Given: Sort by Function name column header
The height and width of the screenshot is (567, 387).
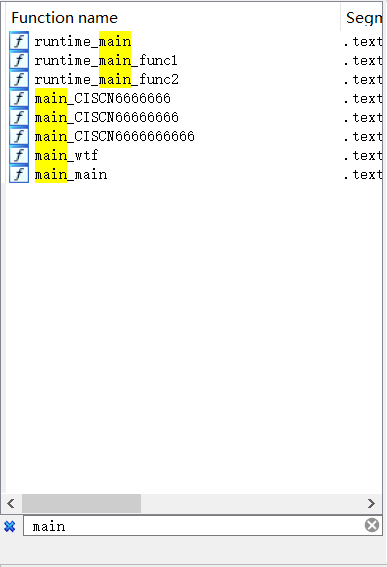Looking at the screenshot, I should pos(64,18).
